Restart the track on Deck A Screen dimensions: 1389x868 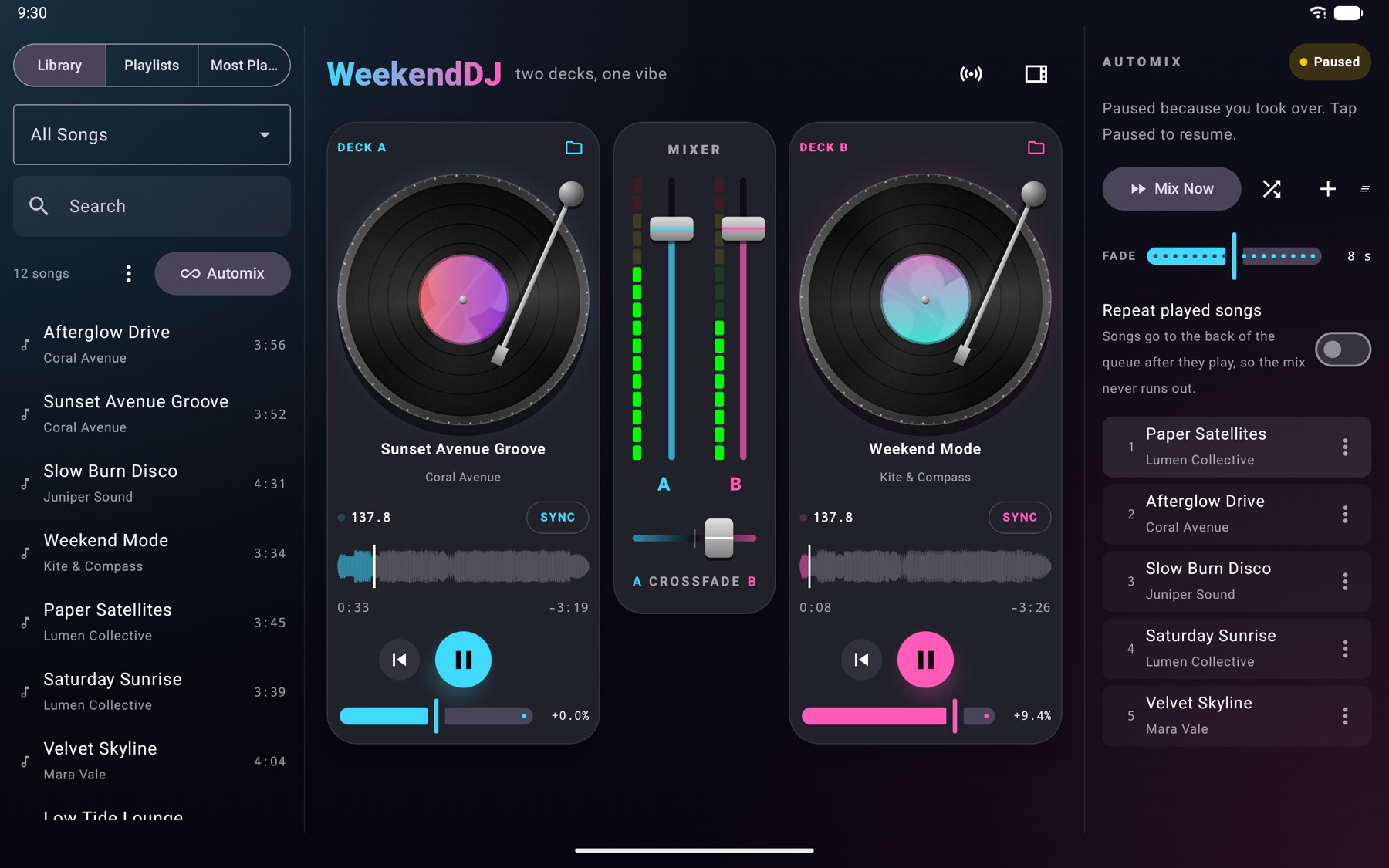399,660
